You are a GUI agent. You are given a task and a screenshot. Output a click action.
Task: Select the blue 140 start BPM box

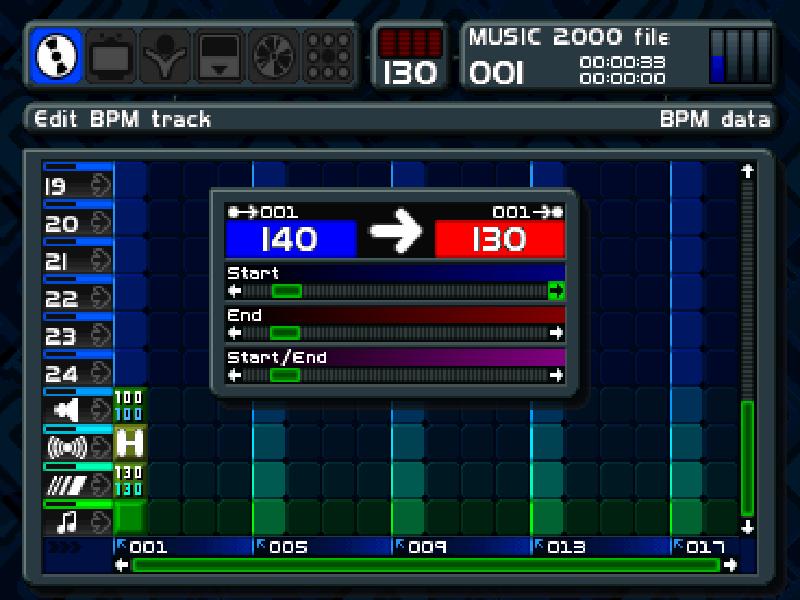click(x=291, y=239)
